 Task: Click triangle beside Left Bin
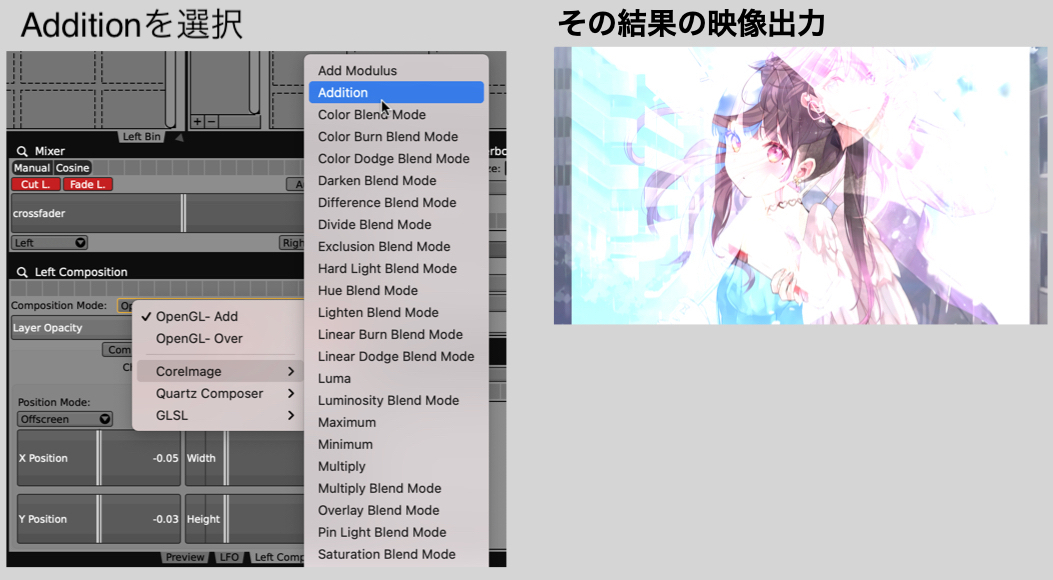179,137
